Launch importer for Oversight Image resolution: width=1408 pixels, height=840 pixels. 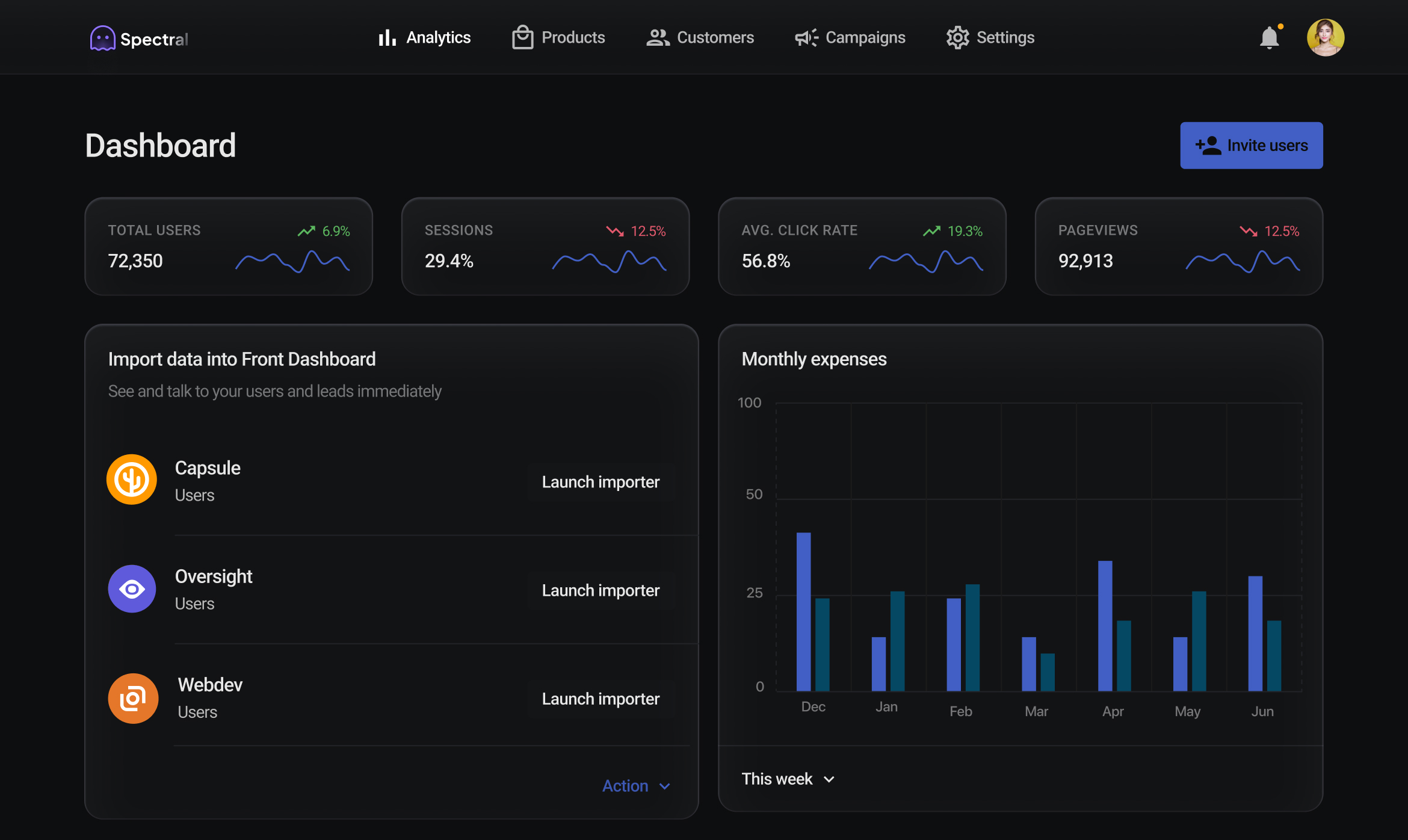click(601, 590)
